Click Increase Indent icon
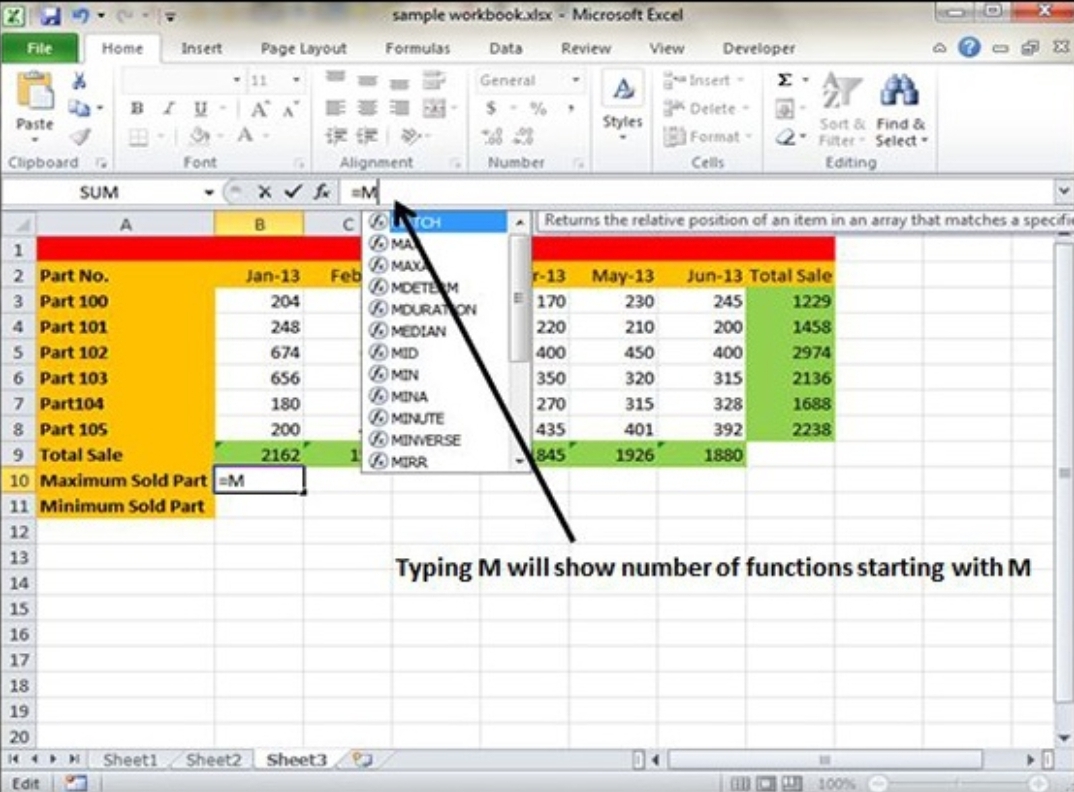Viewport: 1074px width, 792px height. point(367,136)
